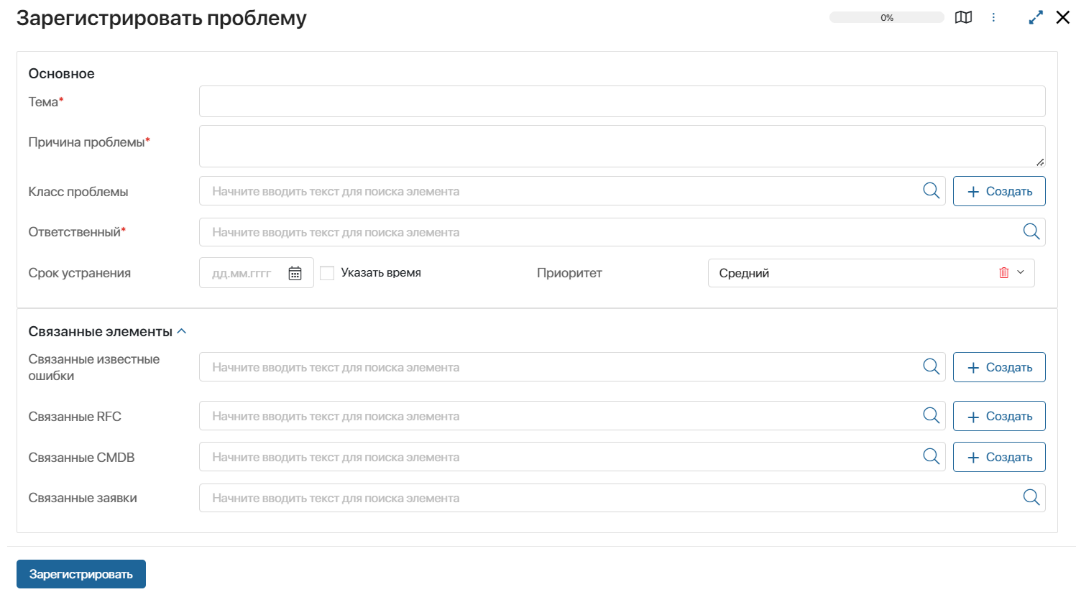Enable the Указать время checkbox
Viewport: 1076px width, 592px height.
coord(327,273)
